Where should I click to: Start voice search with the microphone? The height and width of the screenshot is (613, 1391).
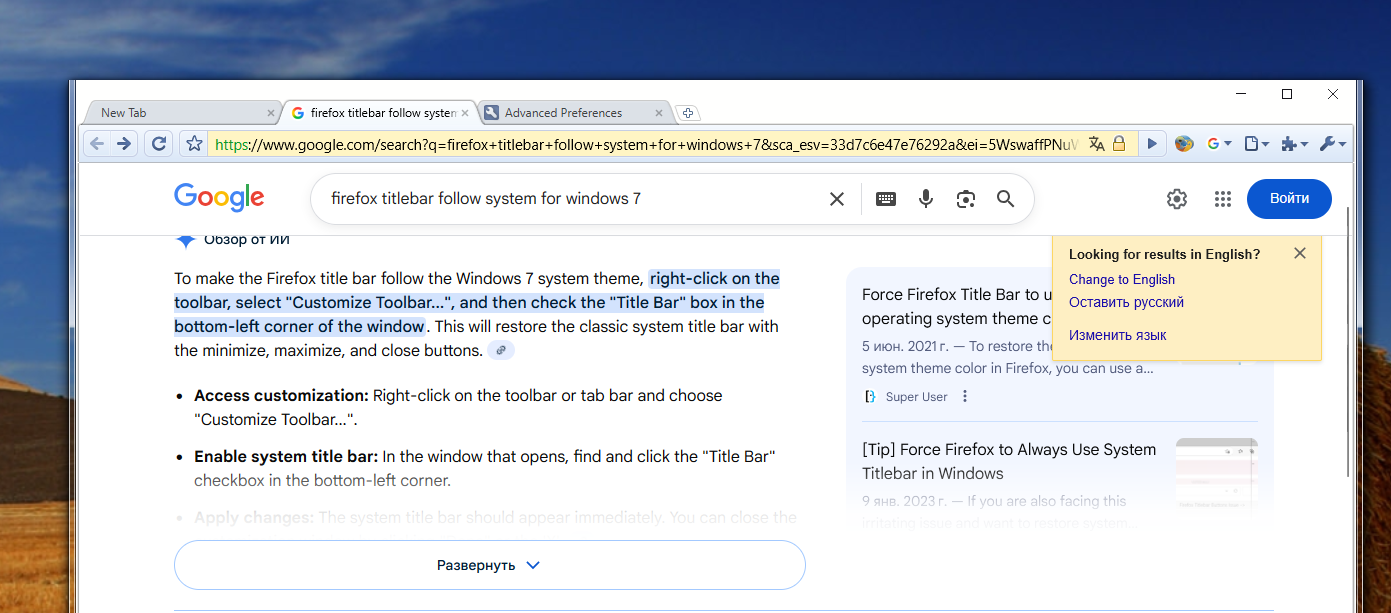pyautogui.click(x=926, y=199)
